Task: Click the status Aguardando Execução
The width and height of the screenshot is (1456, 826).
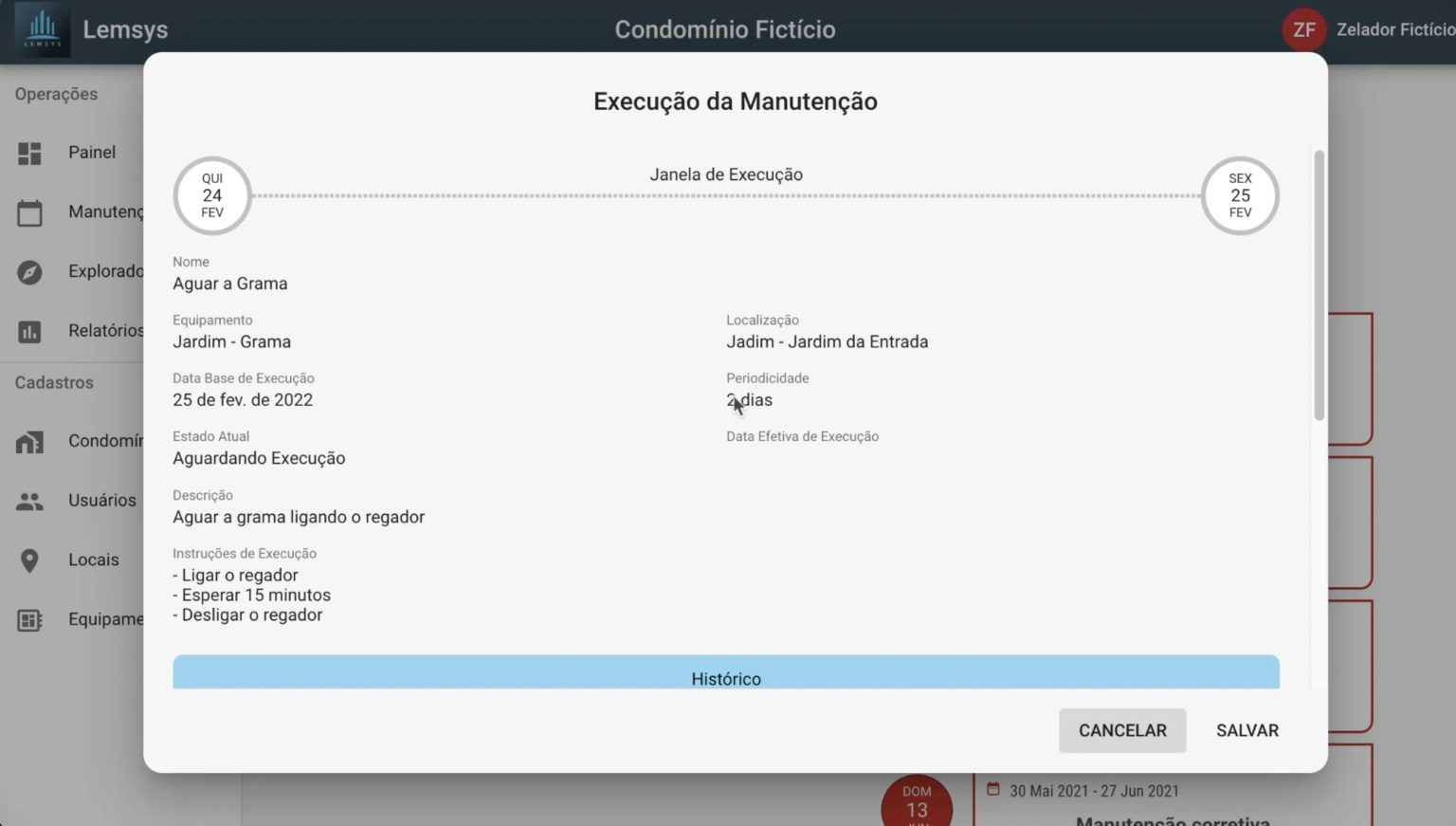Action: (x=259, y=459)
